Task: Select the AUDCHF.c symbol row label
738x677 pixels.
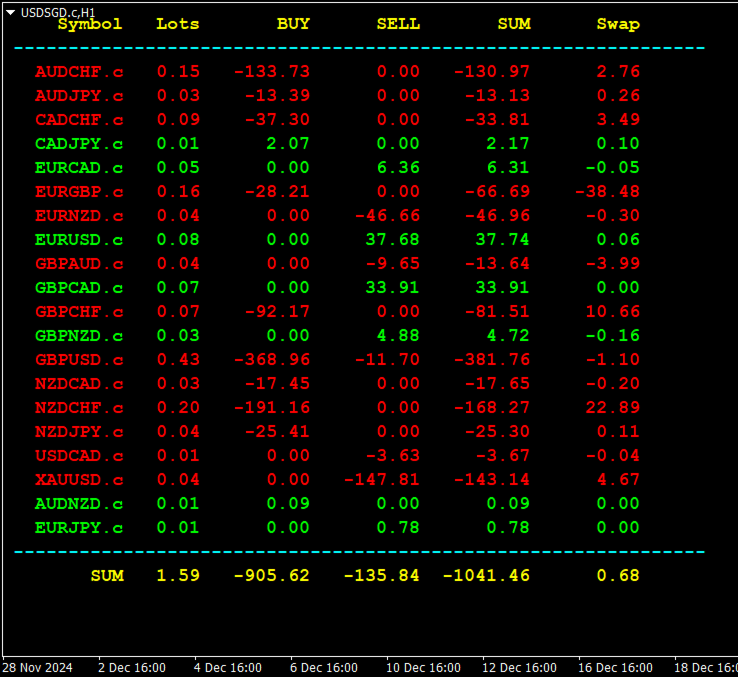Action: coord(79,72)
